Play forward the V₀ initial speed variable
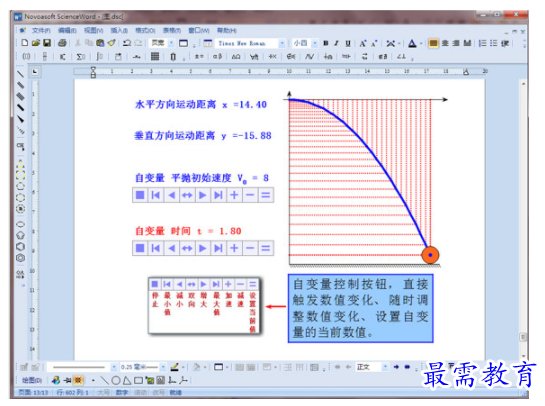The height and width of the screenshot is (406, 545). point(203,195)
